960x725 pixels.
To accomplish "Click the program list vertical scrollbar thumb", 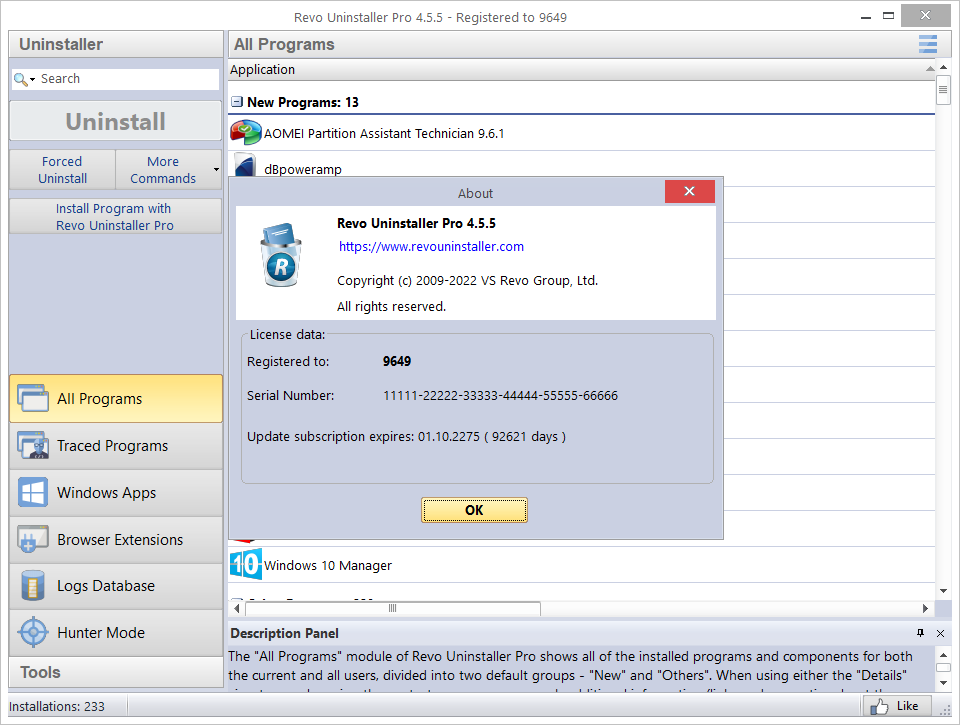I will click(x=943, y=90).
